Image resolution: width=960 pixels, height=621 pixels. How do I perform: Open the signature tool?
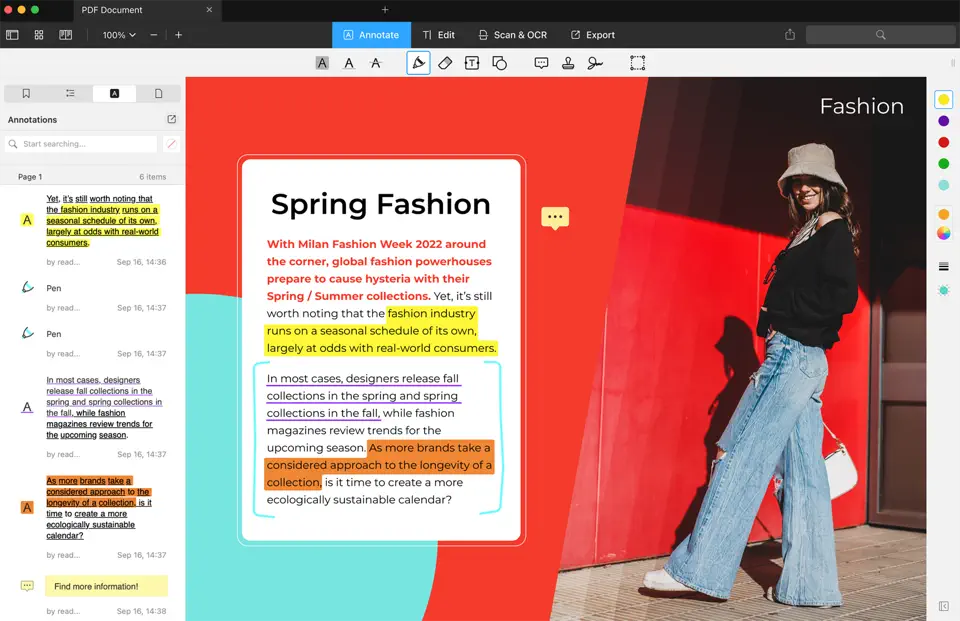[x=595, y=63]
